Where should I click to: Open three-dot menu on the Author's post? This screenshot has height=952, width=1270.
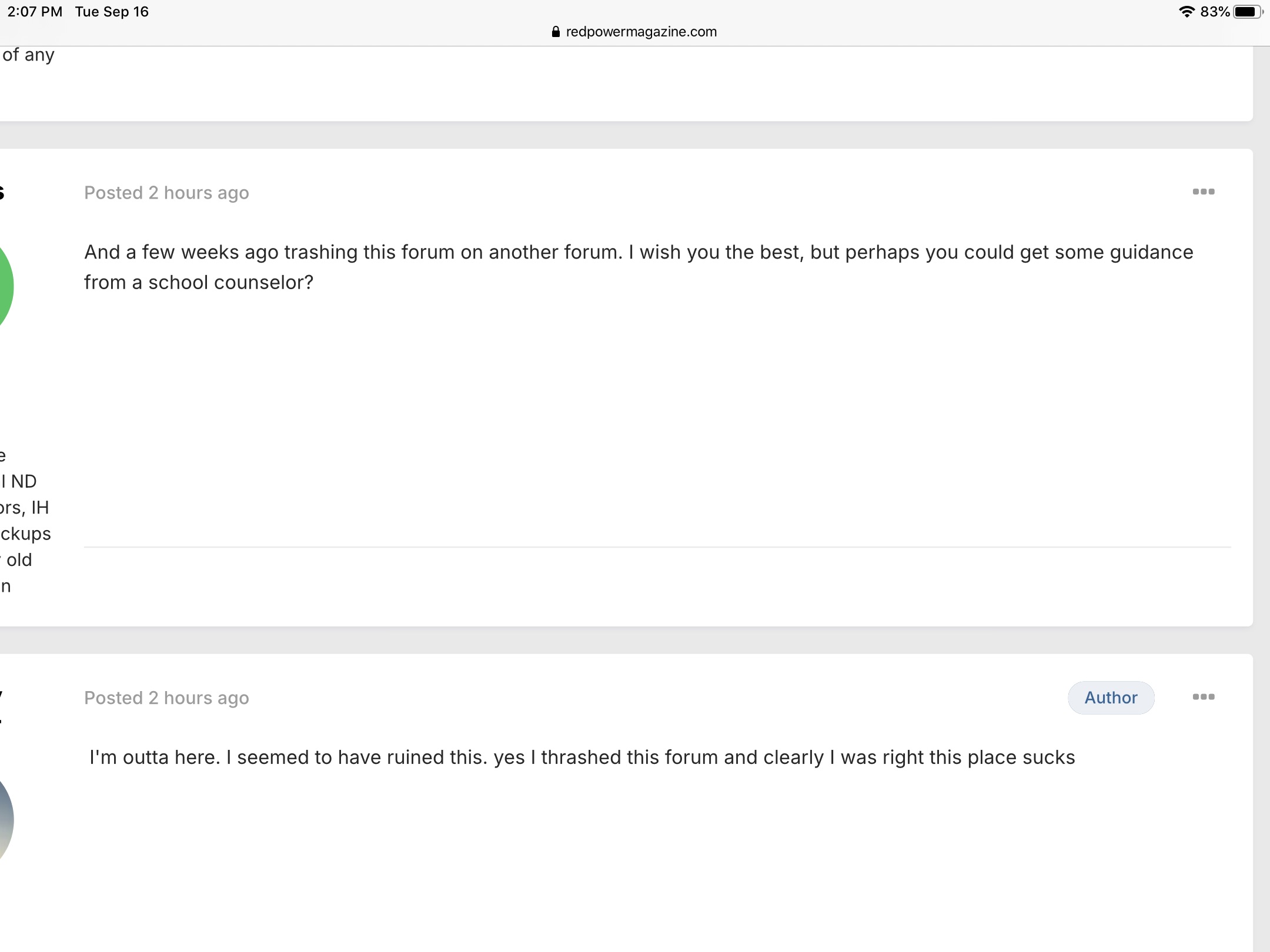(1203, 696)
